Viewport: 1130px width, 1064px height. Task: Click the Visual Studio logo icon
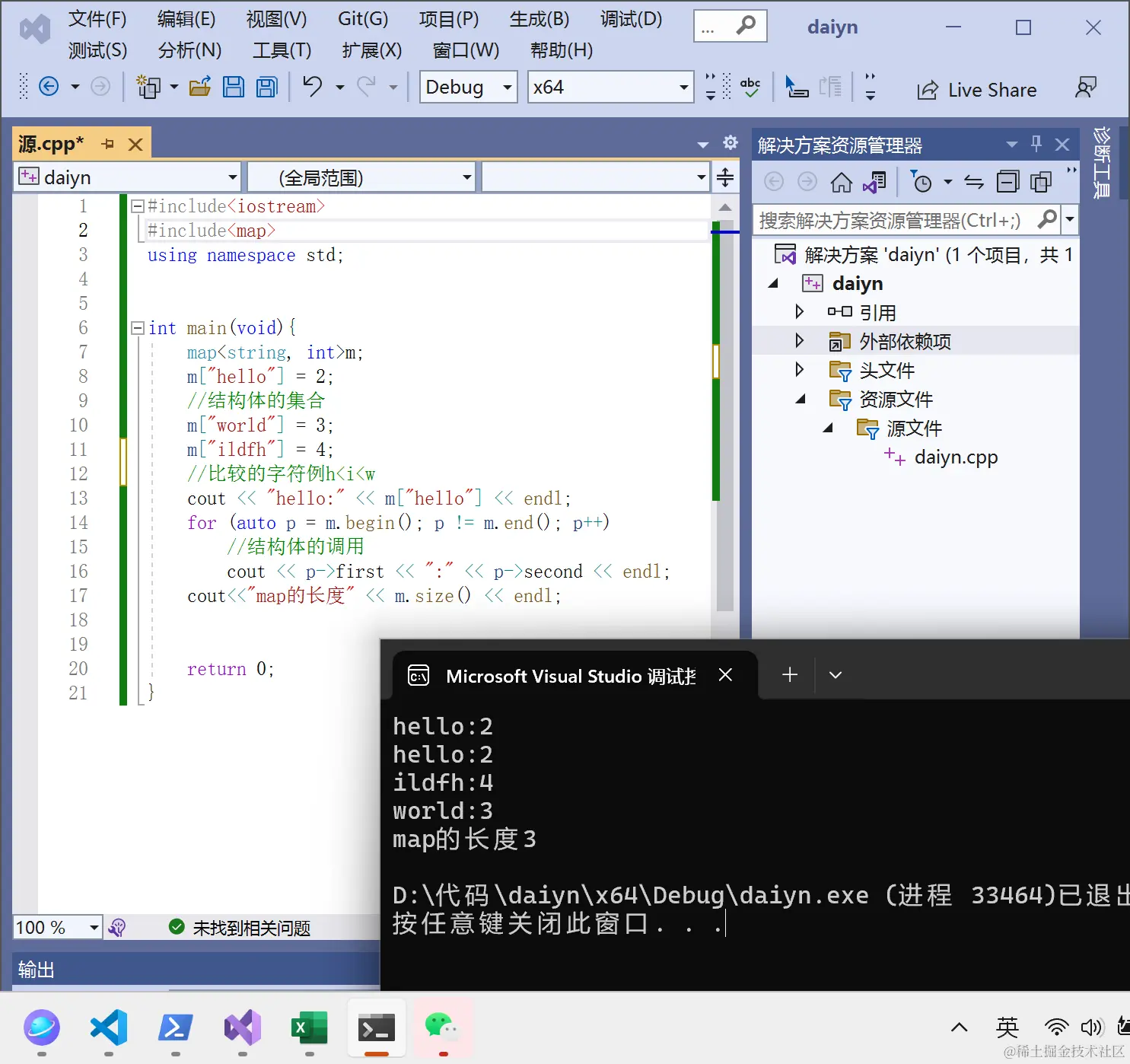point(35,30)
